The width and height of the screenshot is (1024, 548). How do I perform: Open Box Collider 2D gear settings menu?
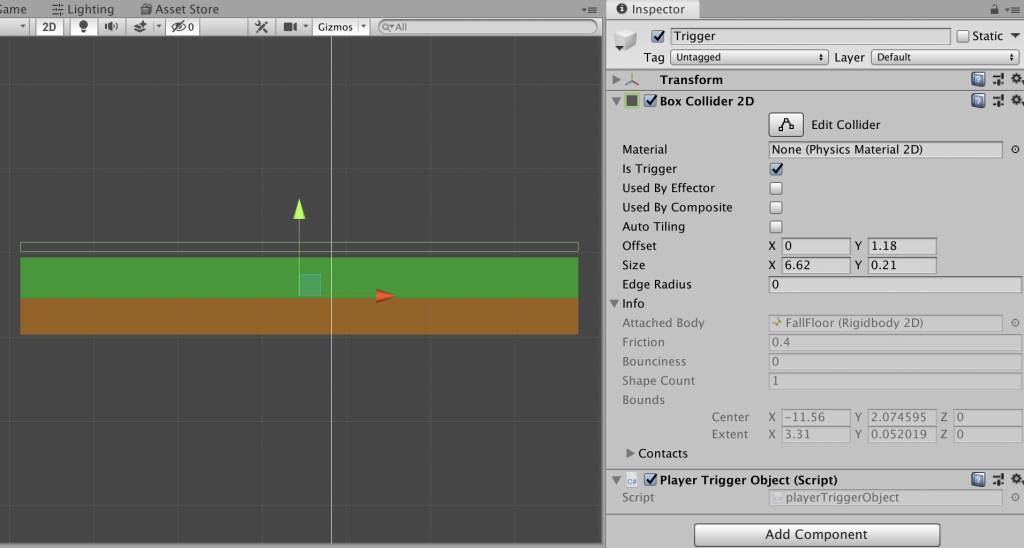[1017, 100]
